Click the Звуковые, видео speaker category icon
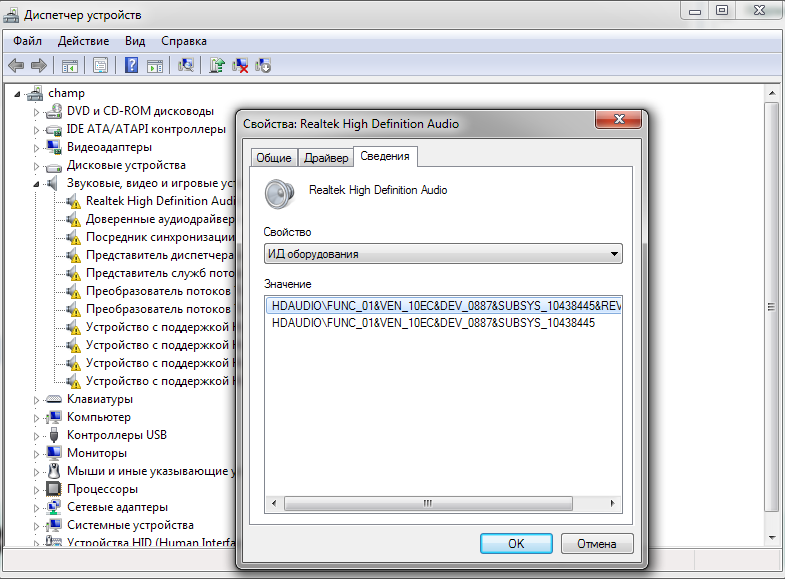 52,183
